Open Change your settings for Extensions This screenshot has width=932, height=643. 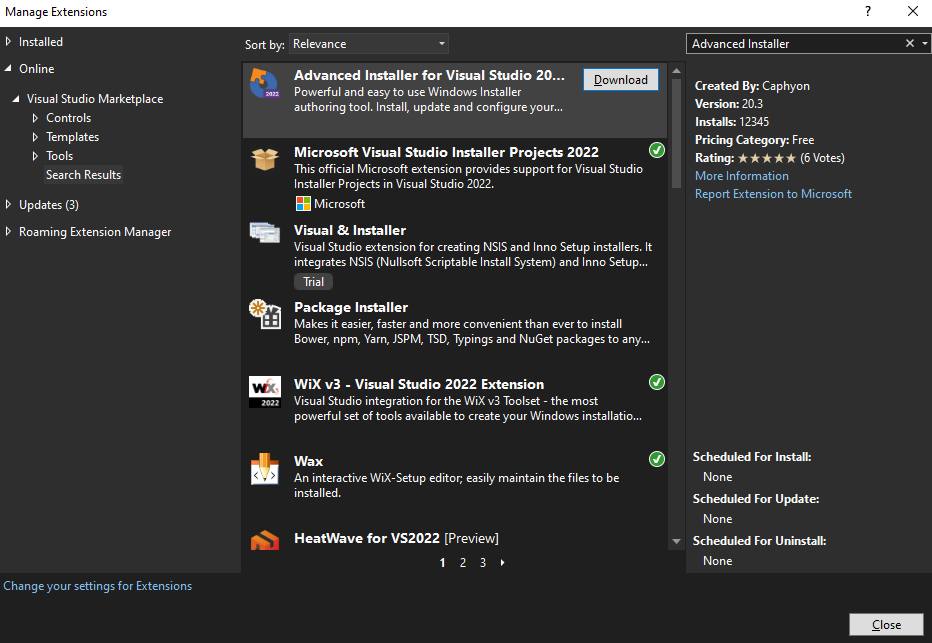[x=97, y=586]
